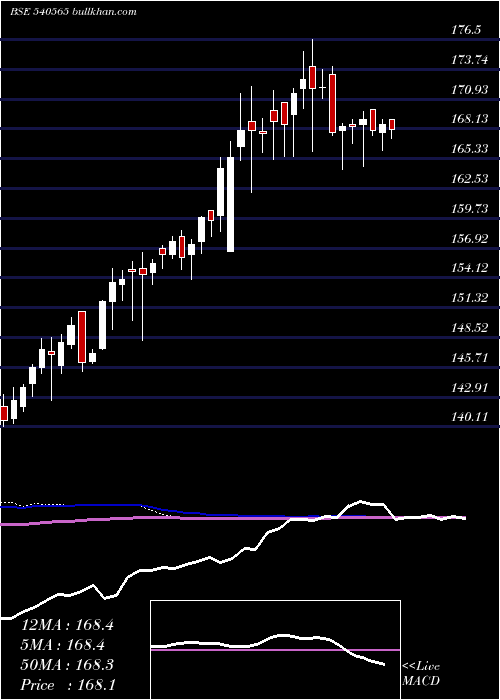This screenshot has width=500, height=700.
Task: Click the 154.12 price axis label
Action: pyautogui.click(x=470, y=268)
